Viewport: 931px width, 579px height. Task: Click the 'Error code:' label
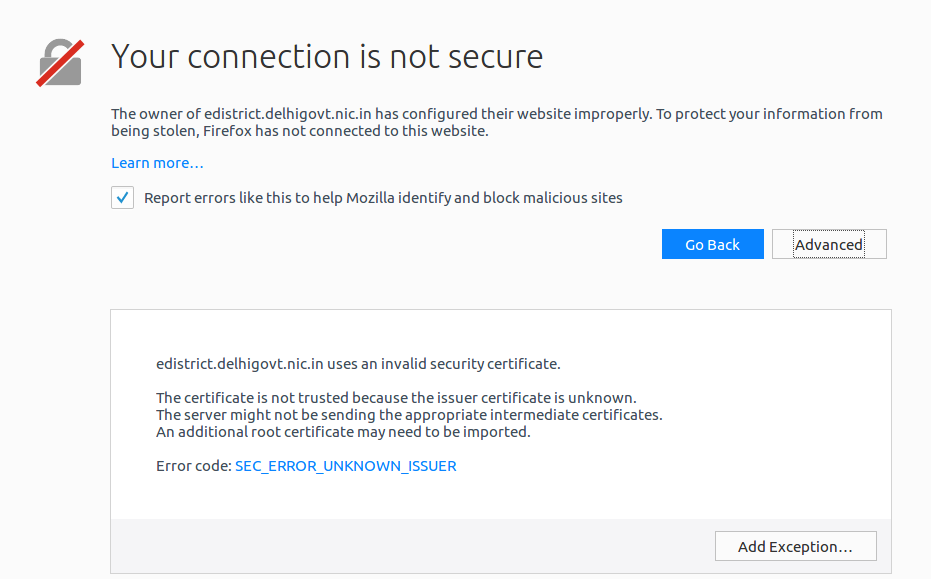(194, 466)
